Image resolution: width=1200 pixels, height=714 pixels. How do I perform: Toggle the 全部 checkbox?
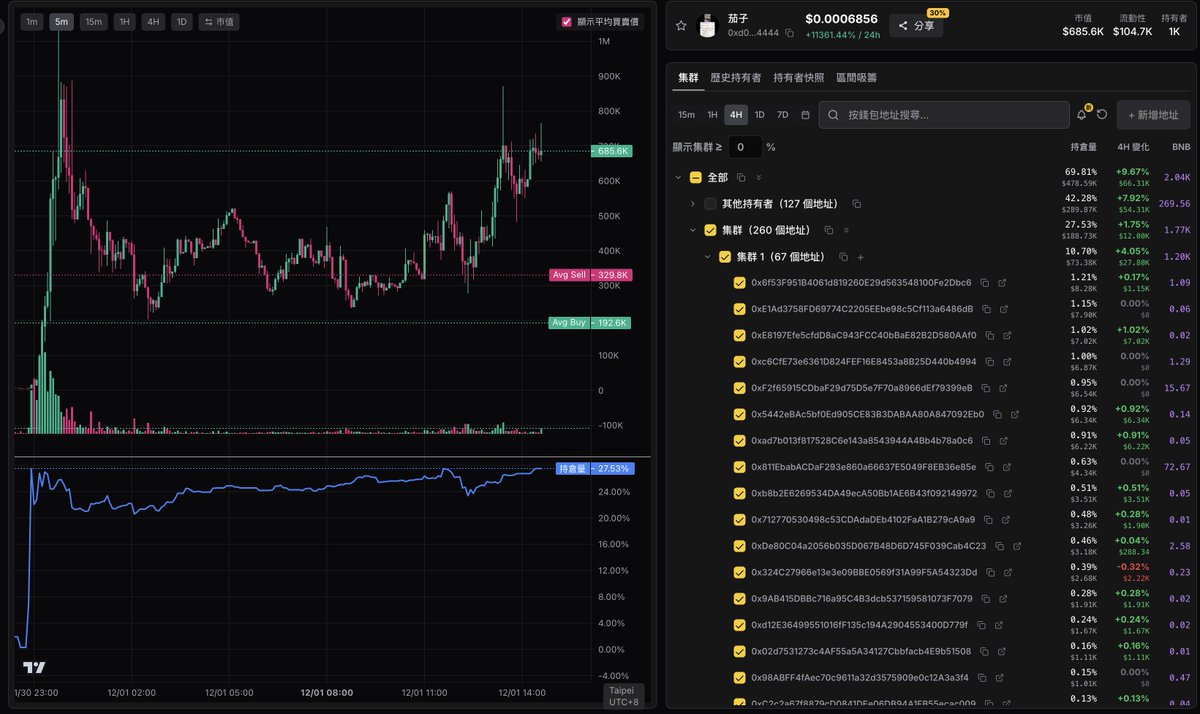click(696, 177)
